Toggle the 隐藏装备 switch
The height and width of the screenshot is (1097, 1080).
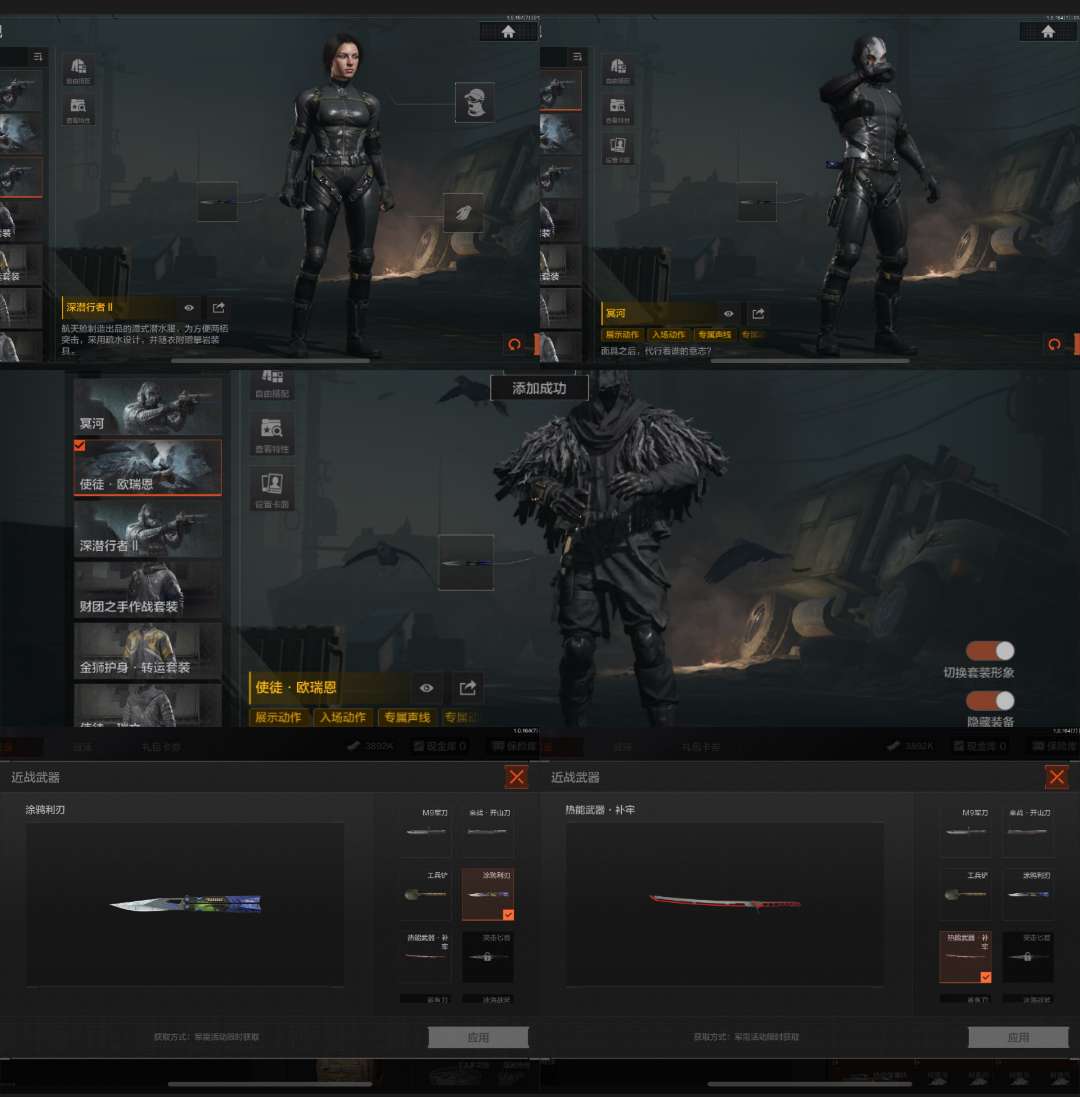click(x=990, y=701)
